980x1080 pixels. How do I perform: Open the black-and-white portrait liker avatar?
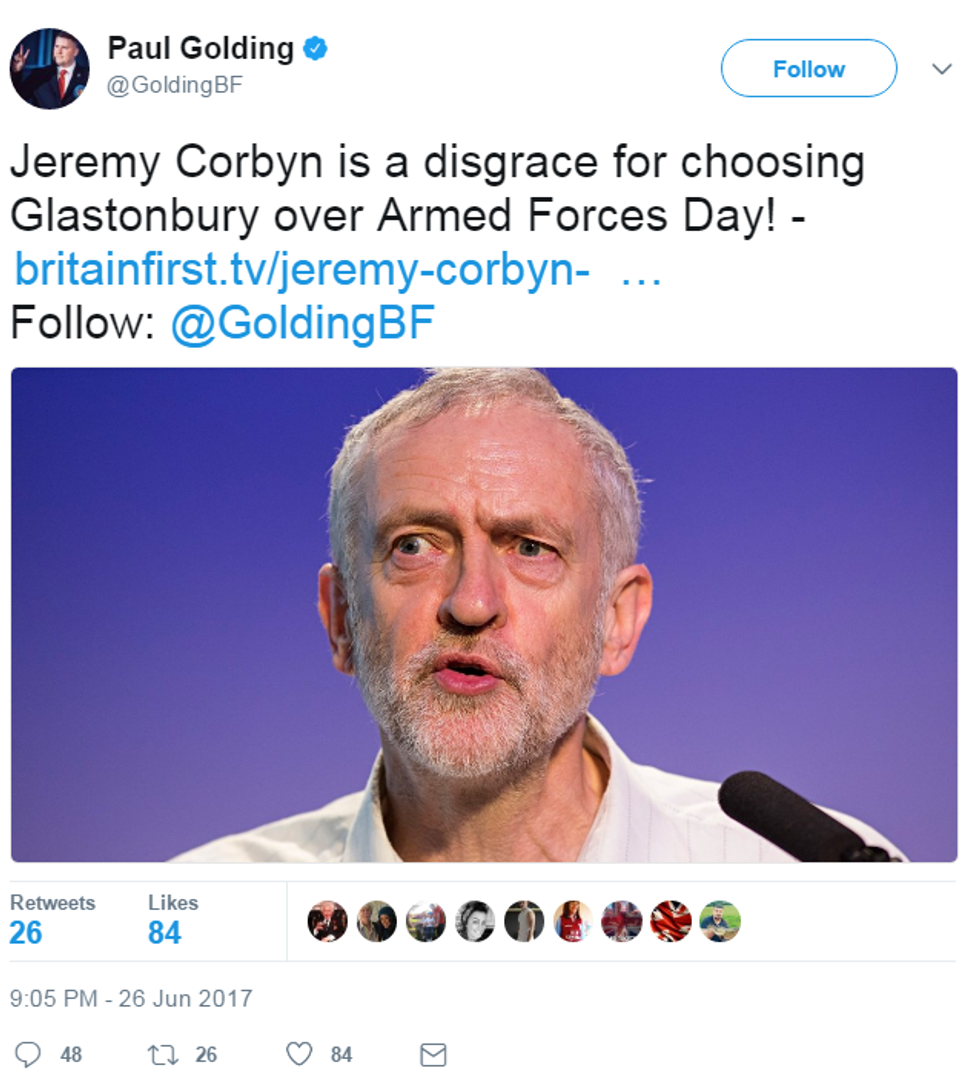coord(475,921)
